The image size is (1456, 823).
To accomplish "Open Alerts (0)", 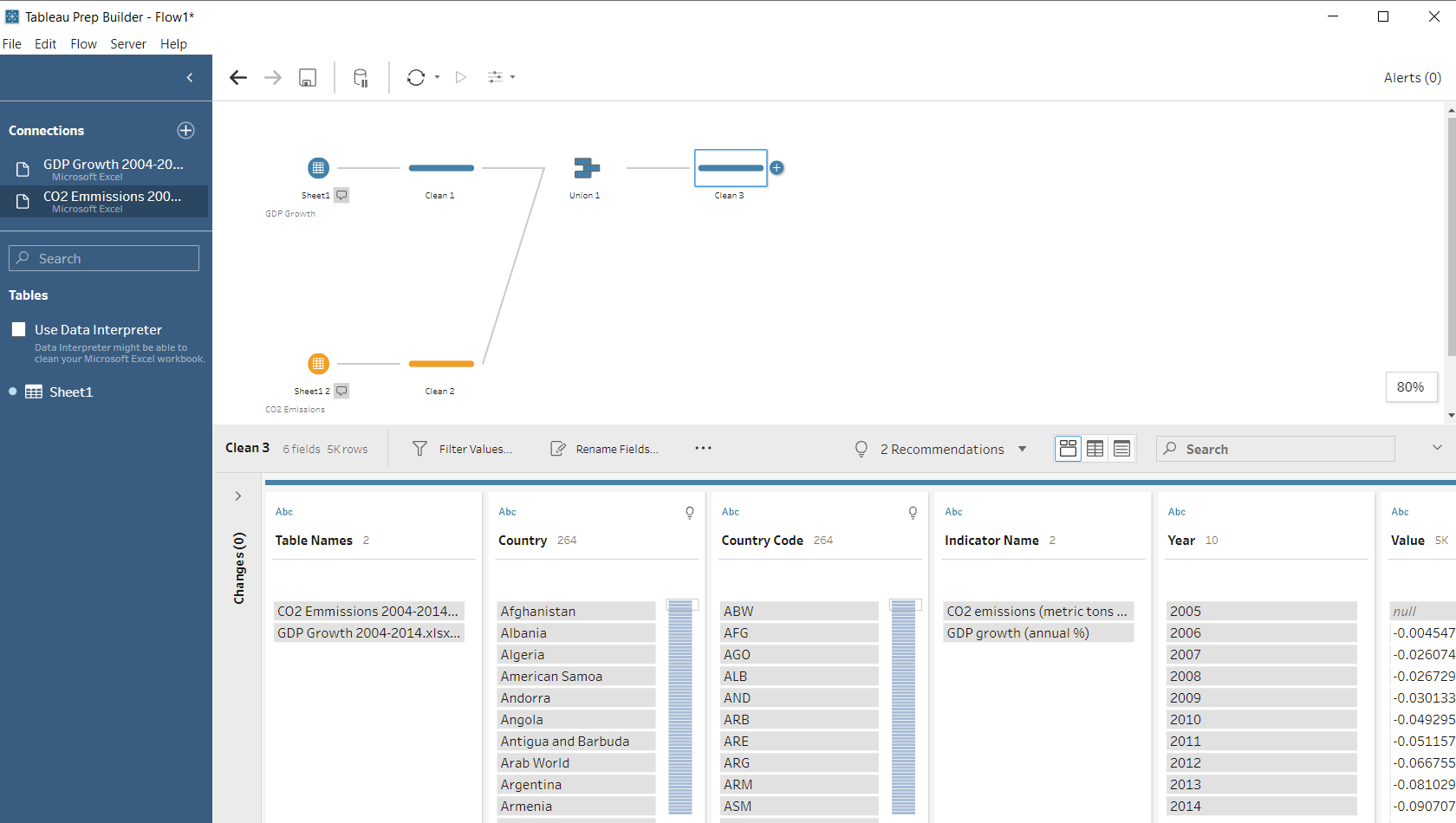I will pyautogui.click(x=1413, y=78).
